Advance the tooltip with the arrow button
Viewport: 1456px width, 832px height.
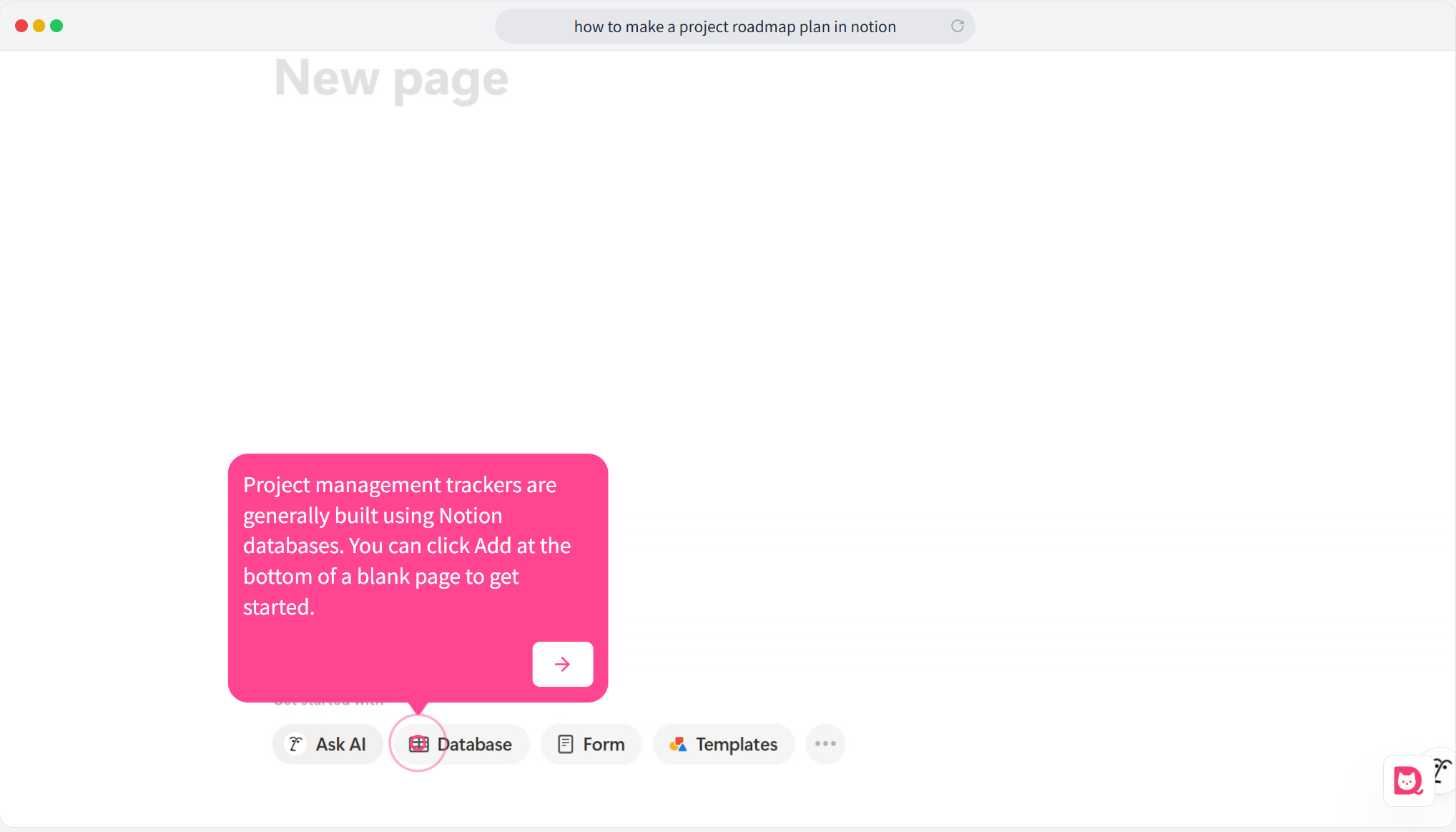(x=563, y=664)
